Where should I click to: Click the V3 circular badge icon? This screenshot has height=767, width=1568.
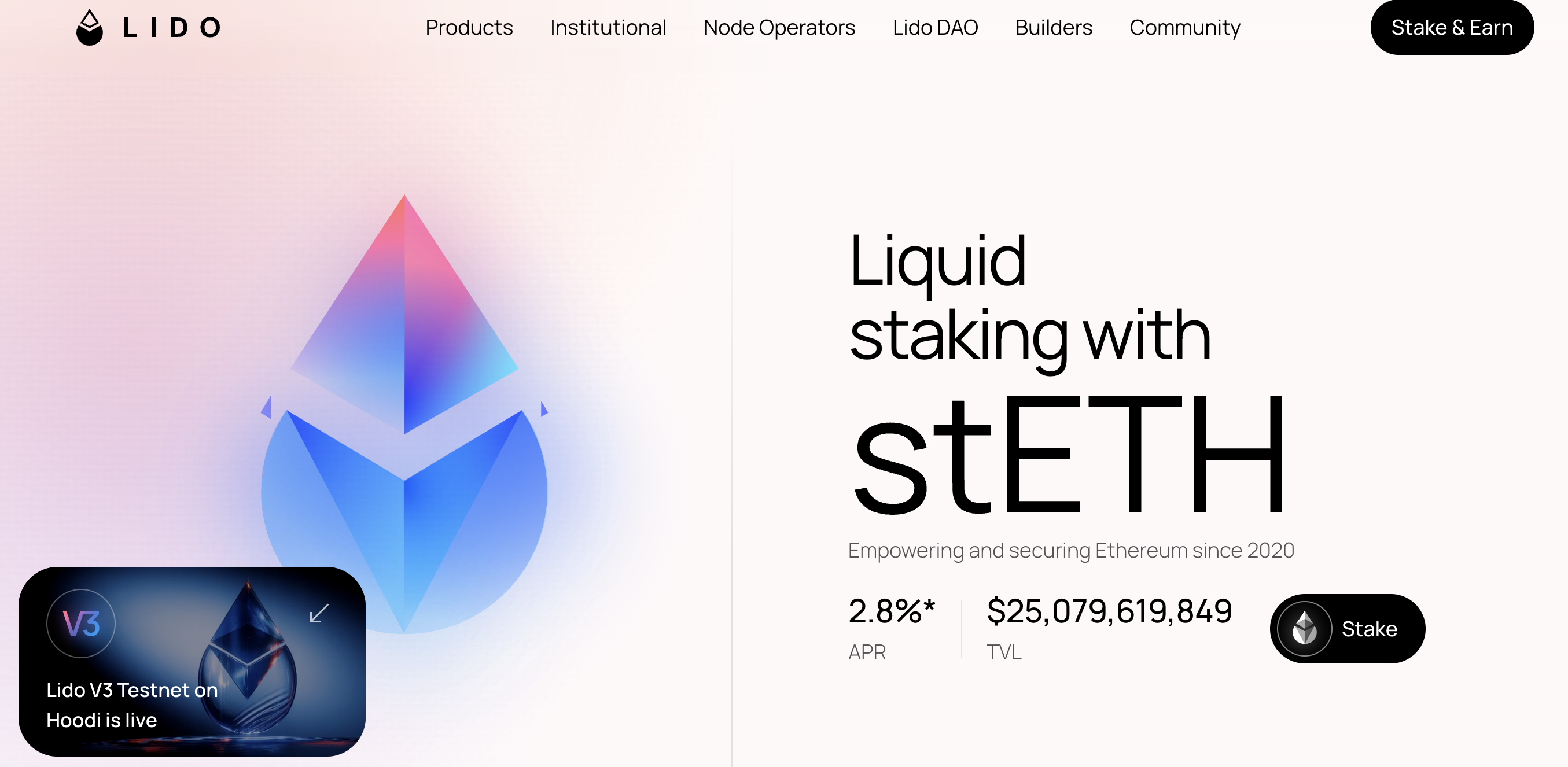[81, 624]
